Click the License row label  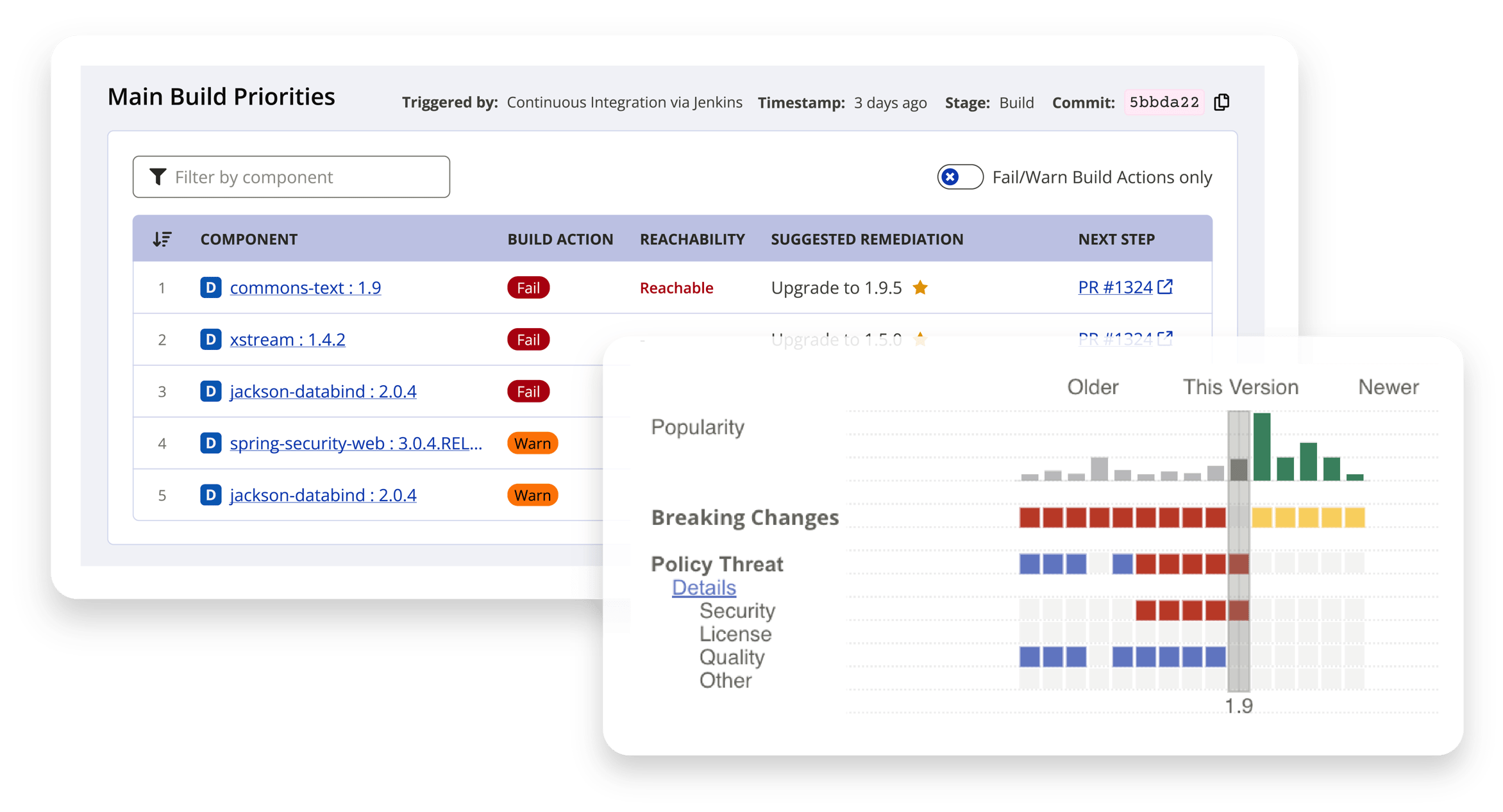point(735,634)
